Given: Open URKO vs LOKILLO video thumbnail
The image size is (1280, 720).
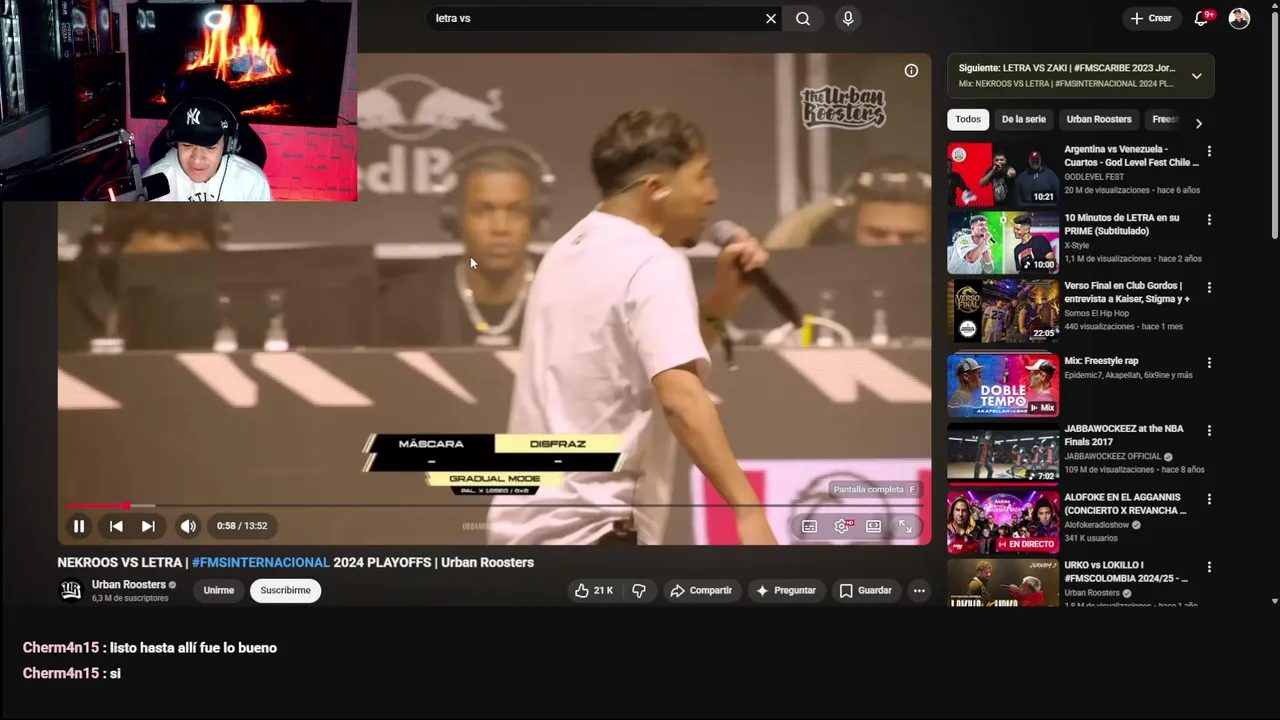Looking at the screenshot, I should tap(1003, 582).
